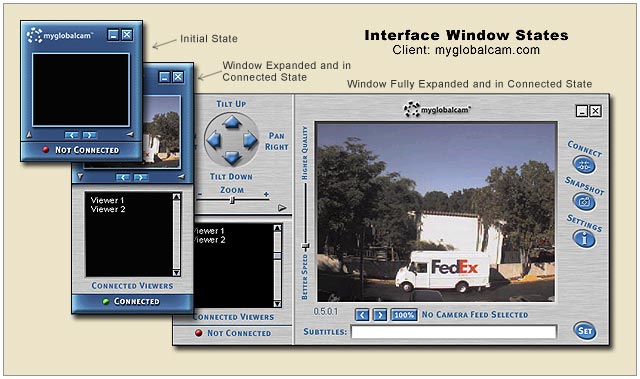
Task: Click inside the Subtitles text field
Action: tap(453, 332)
